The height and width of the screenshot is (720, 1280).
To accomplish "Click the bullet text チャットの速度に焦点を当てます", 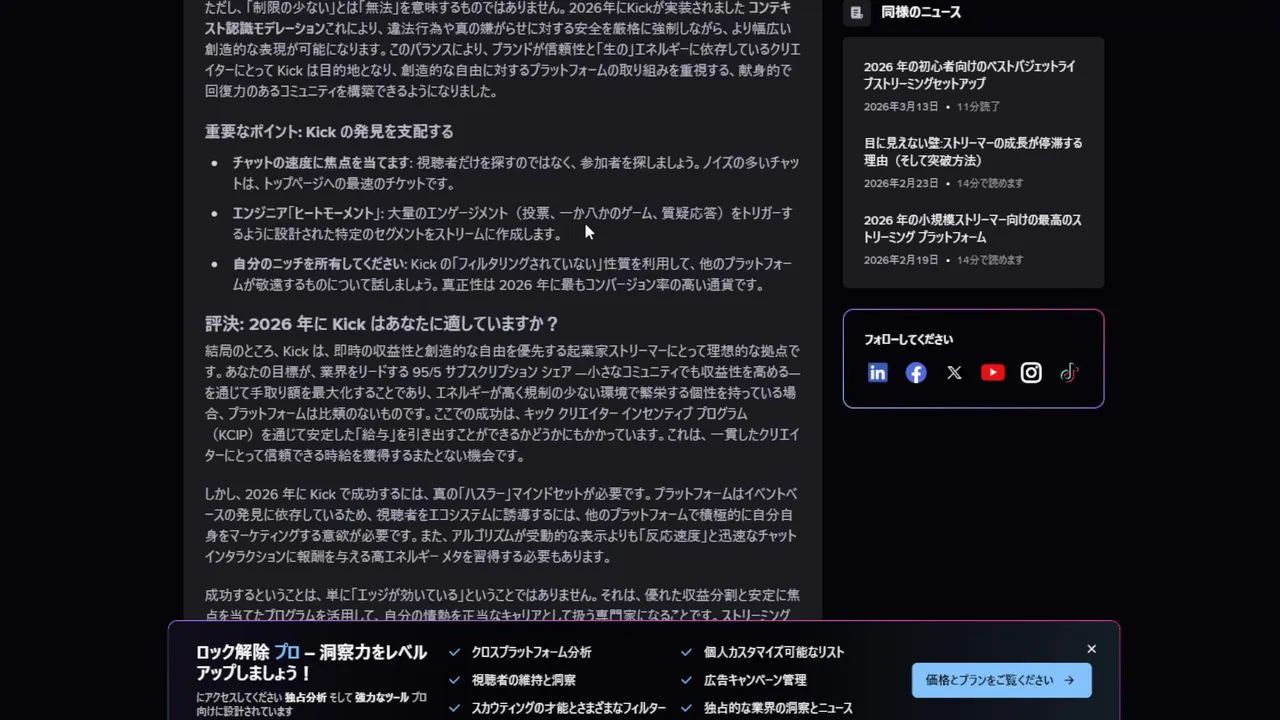I will click(321, 163).
